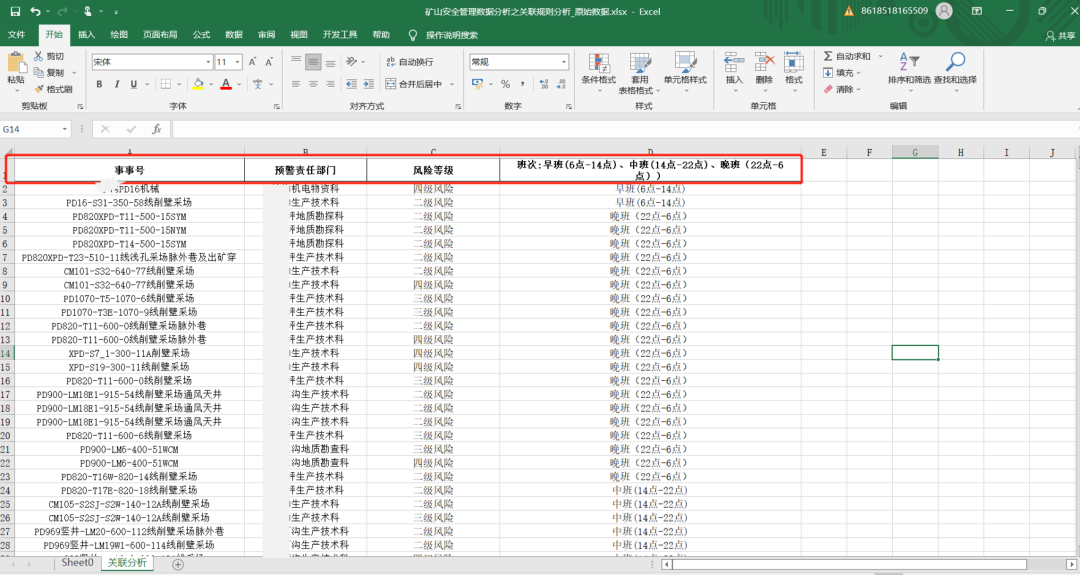Toggle top vertical alignment
The width and height of the screenshot is (1080, 575).
(296, 61)
